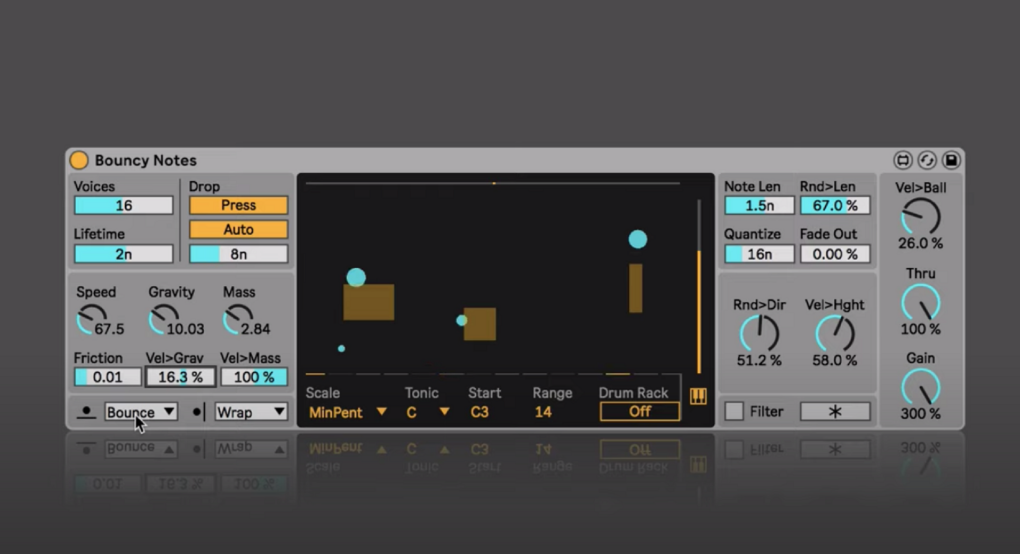The width and height of the screenshot is (1020, 554).
Task: Click the Voices 16 value field
Action: coord(124,205)
